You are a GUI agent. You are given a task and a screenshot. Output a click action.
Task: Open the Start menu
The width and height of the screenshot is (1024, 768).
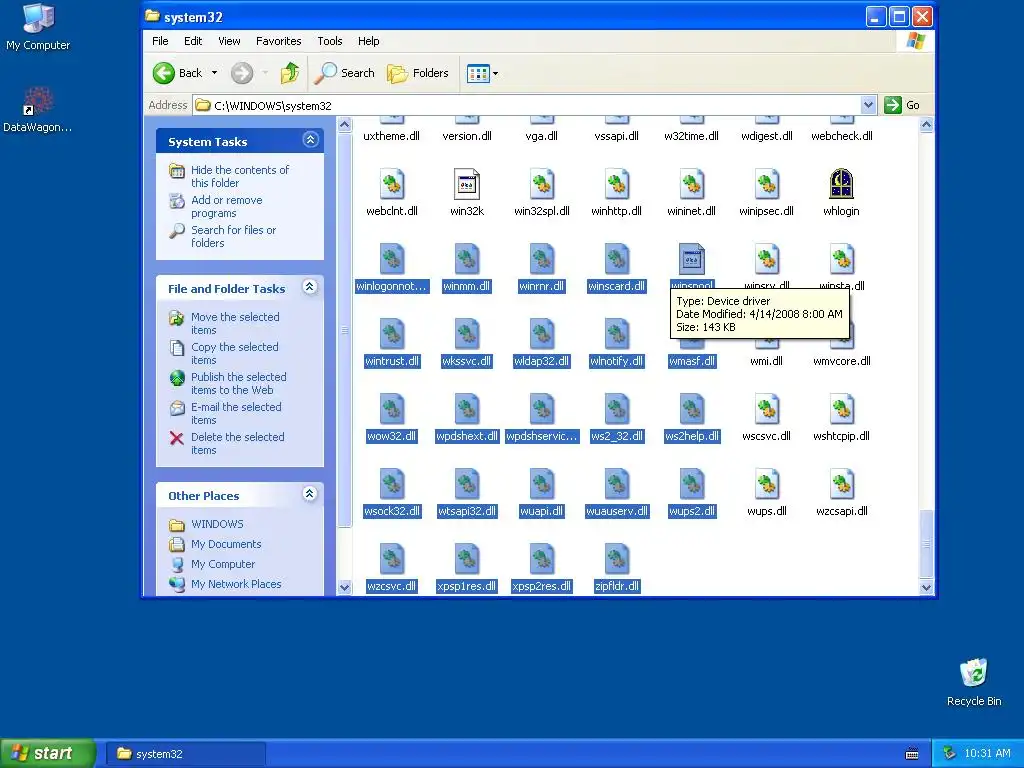(x=47, y=753)
